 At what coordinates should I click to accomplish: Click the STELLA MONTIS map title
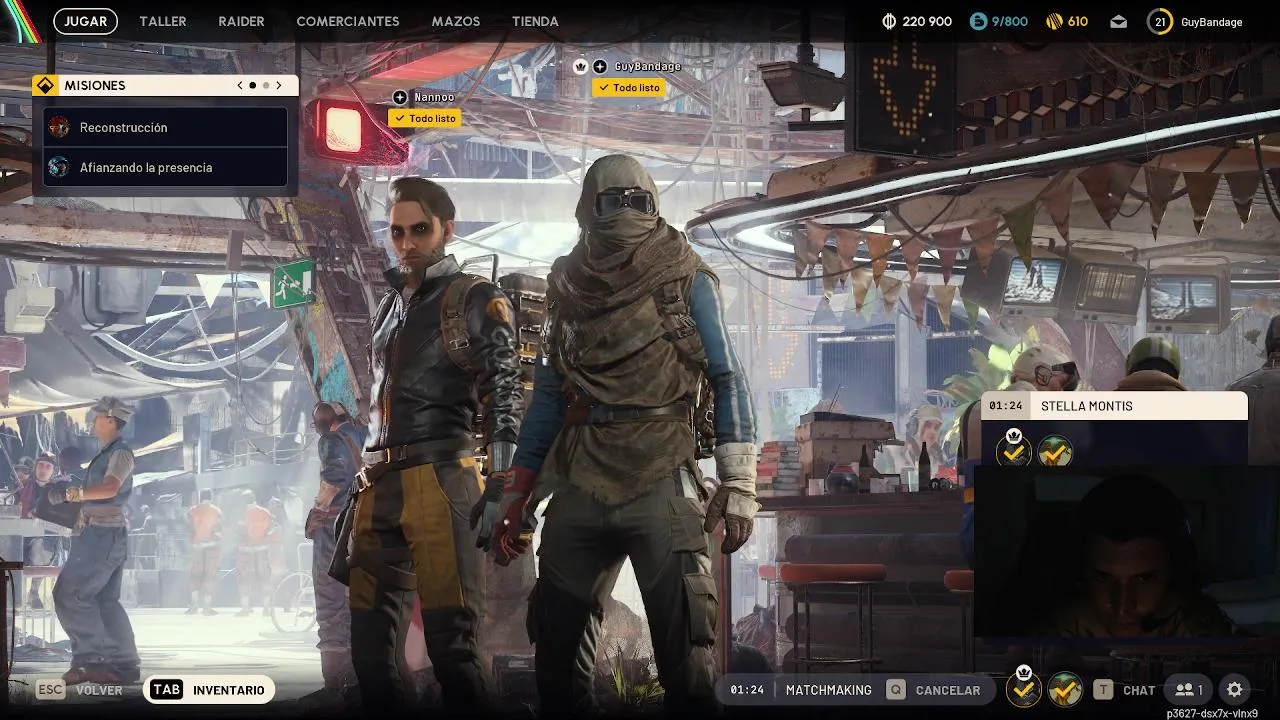pyautogui.click(x=1087, y=406)
